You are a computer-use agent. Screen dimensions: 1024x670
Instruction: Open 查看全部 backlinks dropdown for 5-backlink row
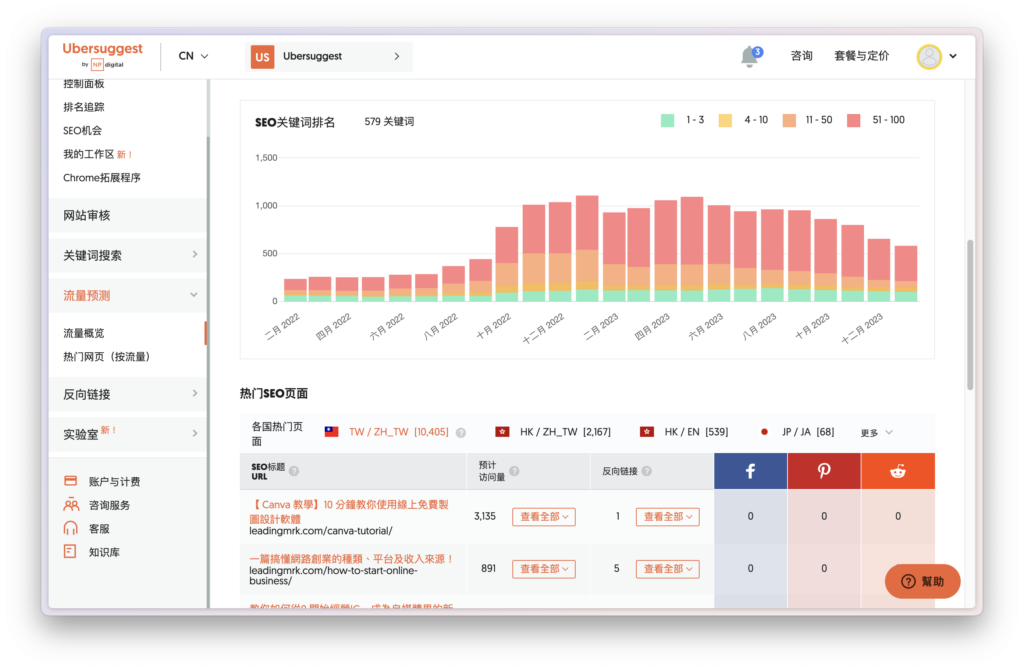coord(667,569)
